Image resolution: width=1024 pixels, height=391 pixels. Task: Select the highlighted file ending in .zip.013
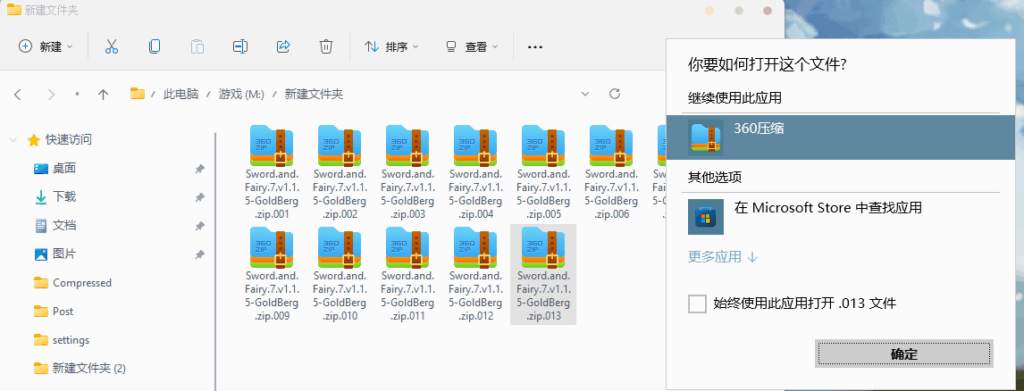[x=543, y=274]
